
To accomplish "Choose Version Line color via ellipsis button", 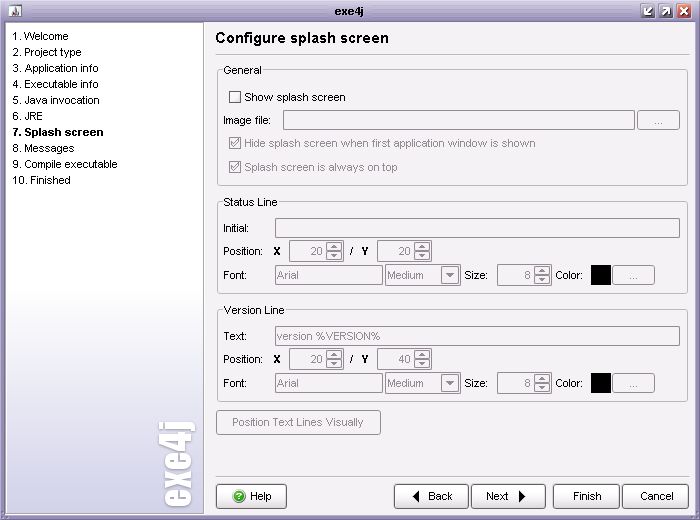I will click(x=633, y=383).
